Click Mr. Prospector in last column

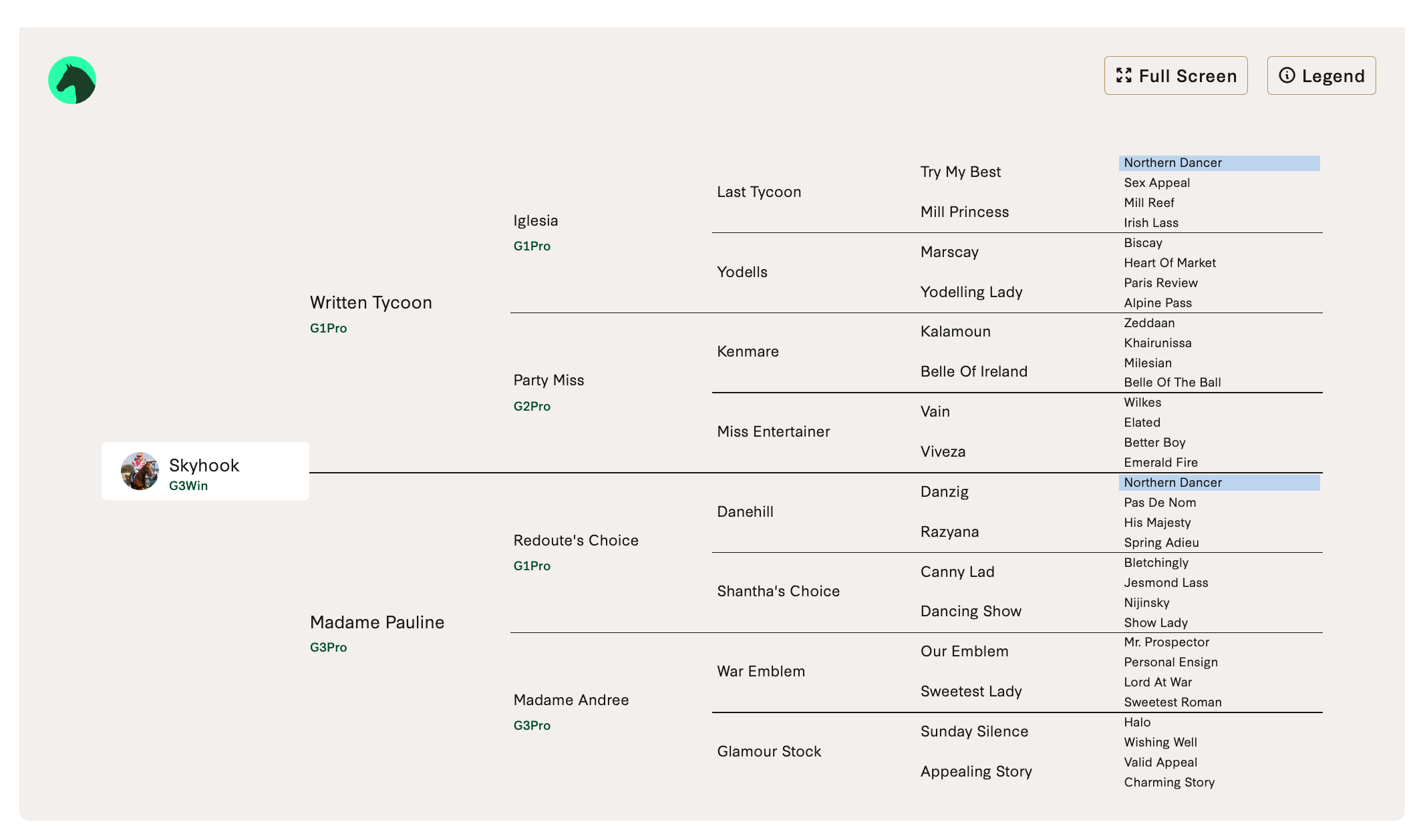pyautogui.click(x=1166, y=642)
